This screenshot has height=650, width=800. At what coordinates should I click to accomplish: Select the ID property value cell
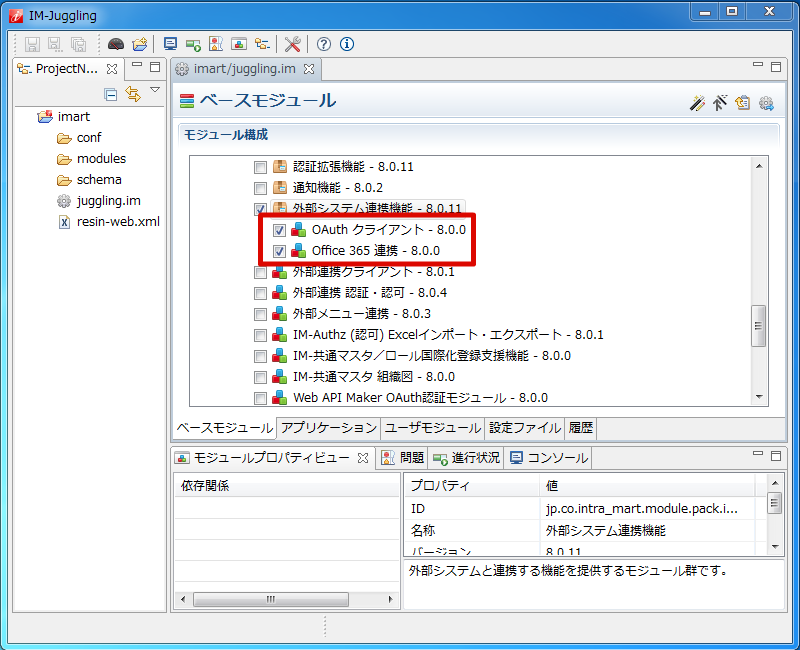(648, 509)
